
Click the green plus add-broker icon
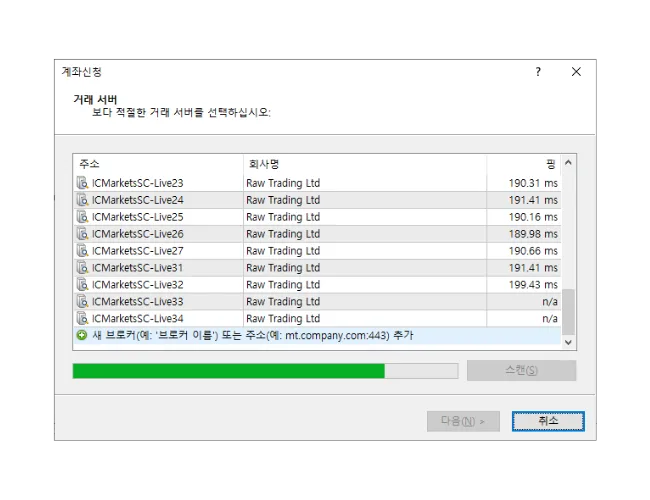click(x=82, y=335)
